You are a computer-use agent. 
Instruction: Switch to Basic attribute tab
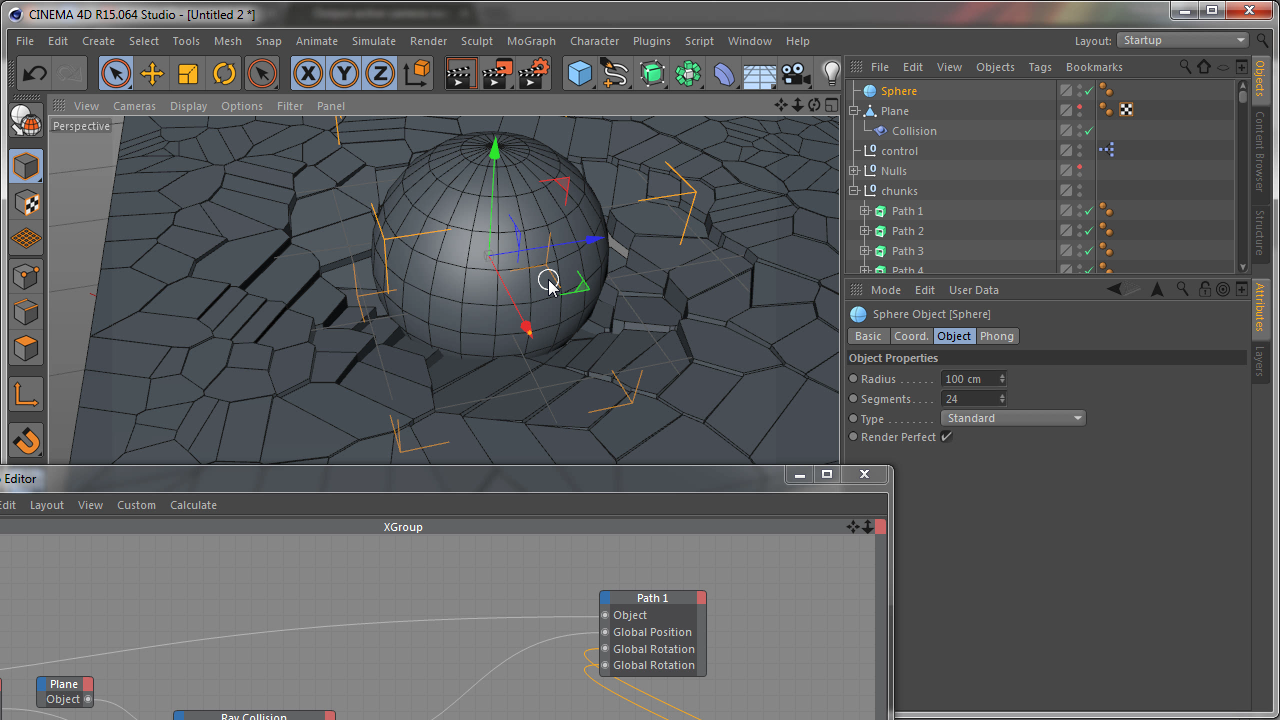coord(868,336)
